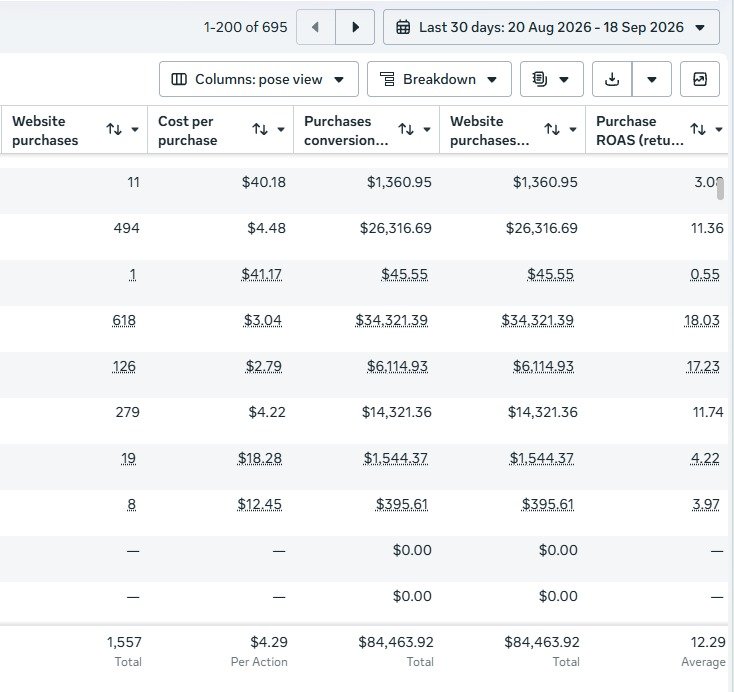734x692 pixels.
Task: Sort by Website purchases column arrows
Action: click(x=114, y=129)
